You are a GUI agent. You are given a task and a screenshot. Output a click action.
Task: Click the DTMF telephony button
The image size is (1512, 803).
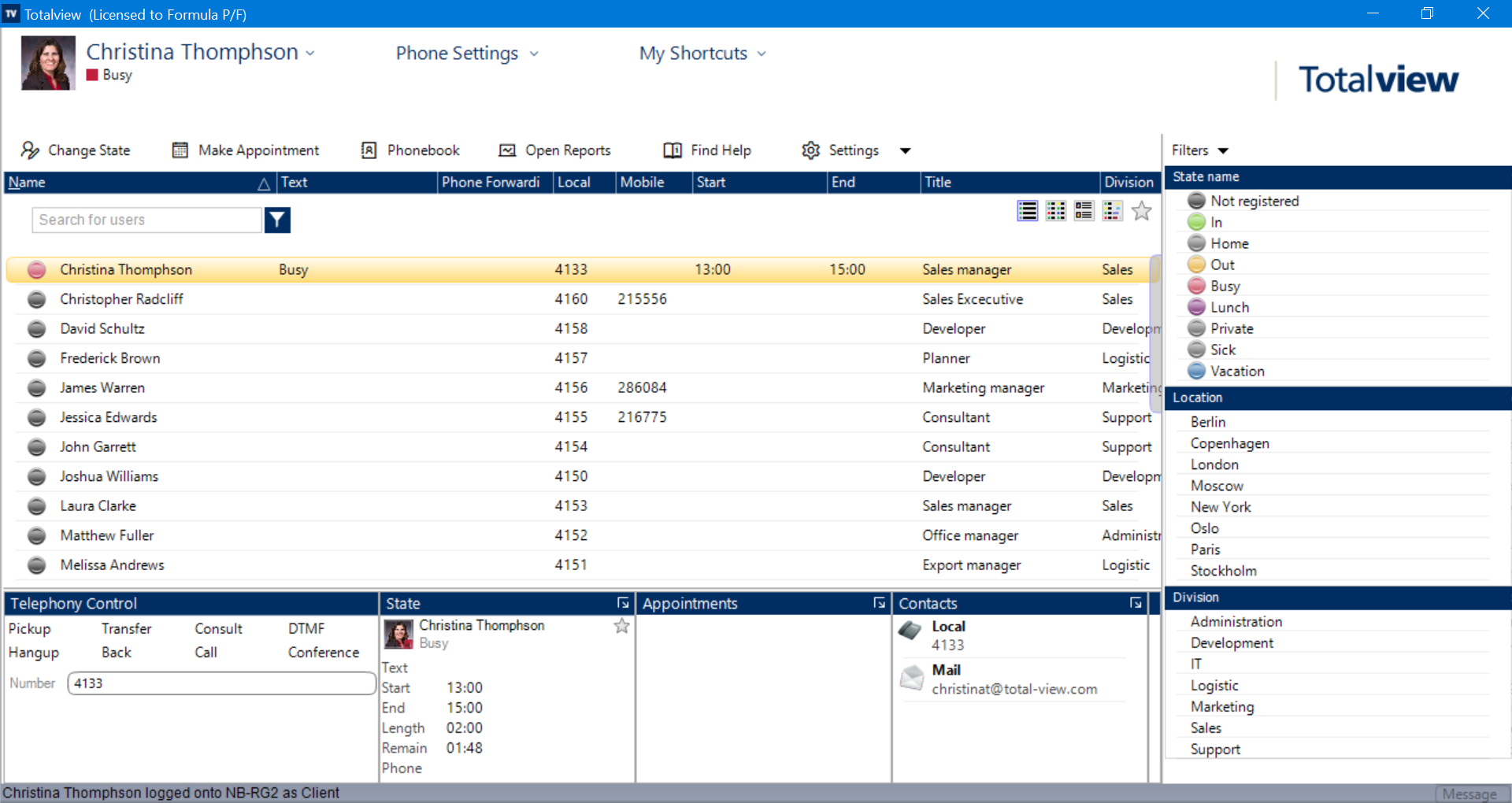click(306, 629)
